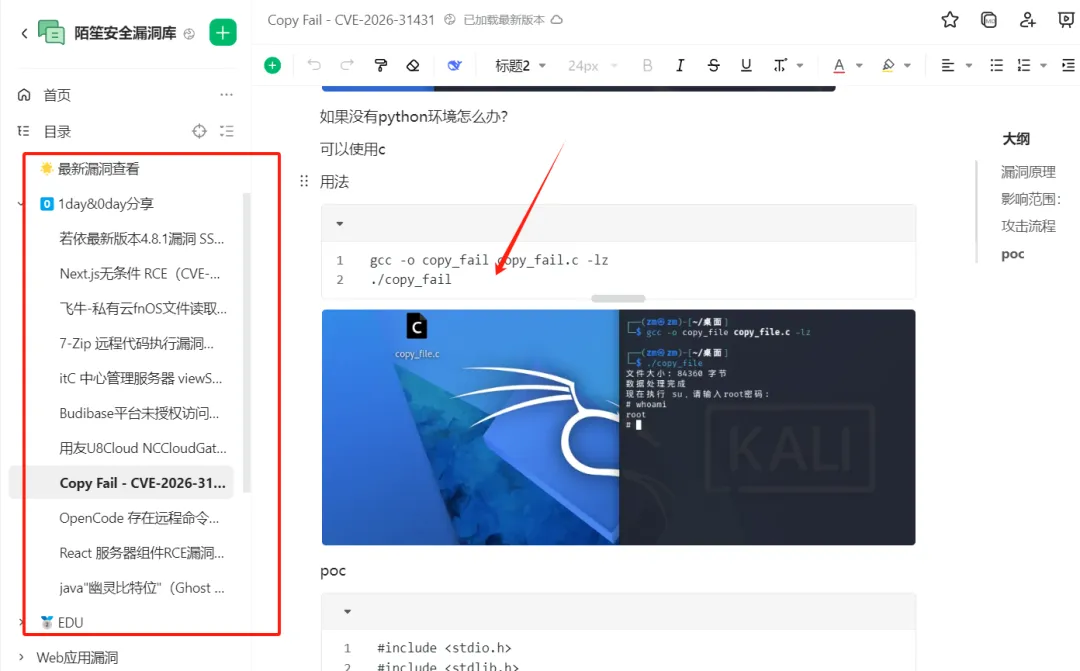
Task: Click the code block horizontal scrollbar
Action: [619, 298]
